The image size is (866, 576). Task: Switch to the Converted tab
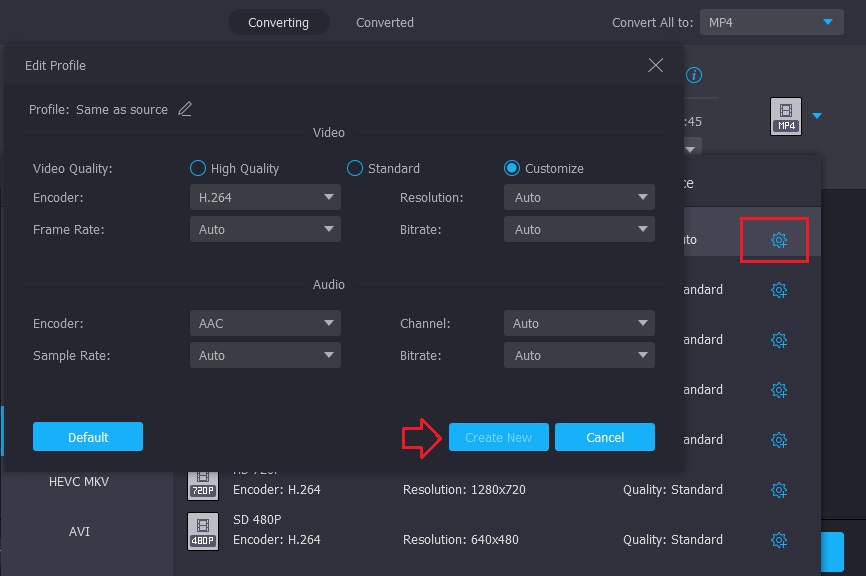[384, 22]
